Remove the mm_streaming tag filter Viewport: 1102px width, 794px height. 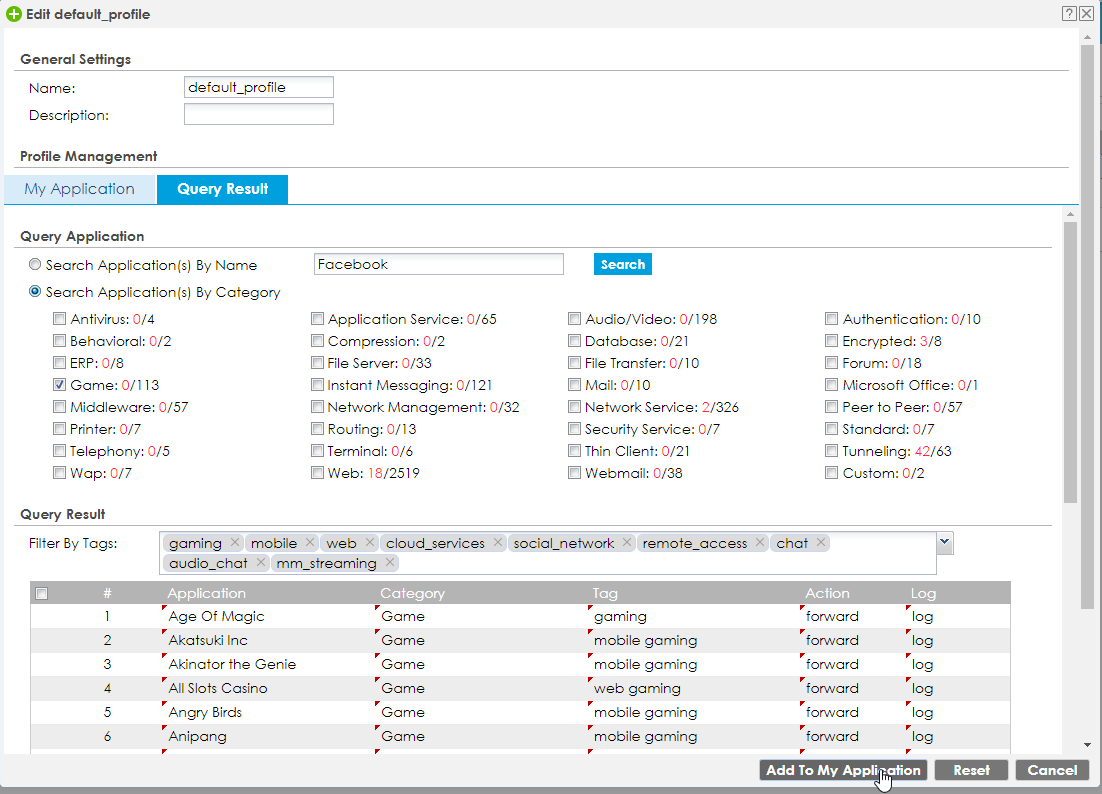click(390, 563)
